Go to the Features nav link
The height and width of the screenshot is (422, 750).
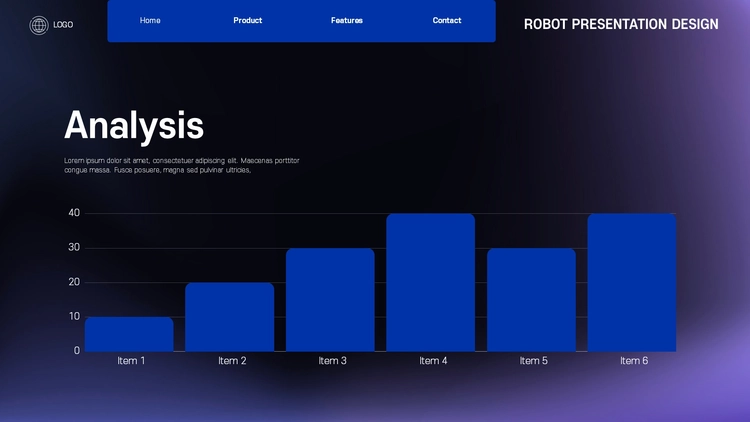pos(347,21)
